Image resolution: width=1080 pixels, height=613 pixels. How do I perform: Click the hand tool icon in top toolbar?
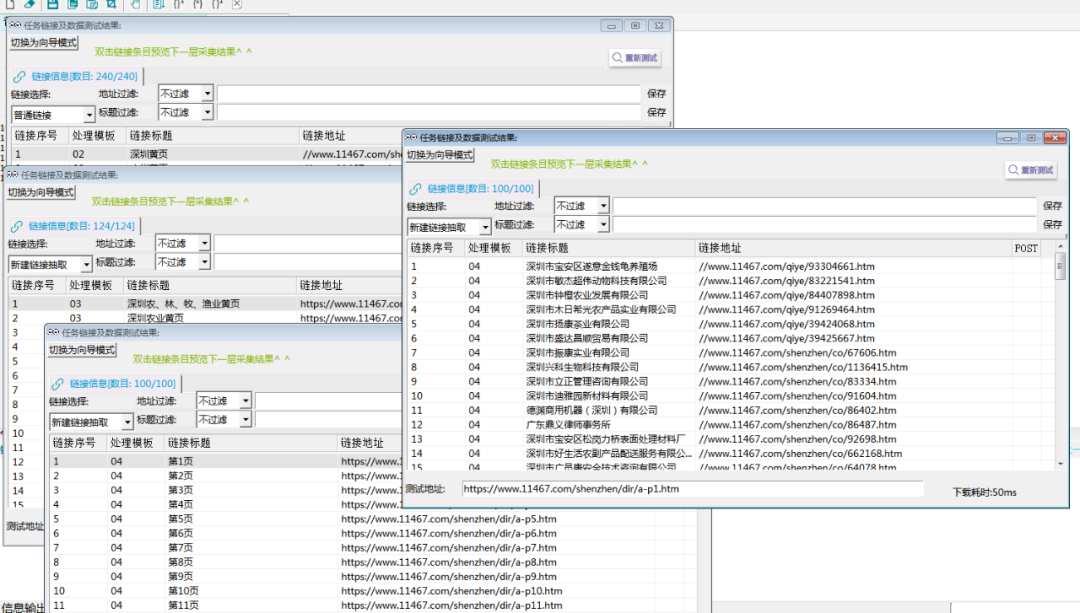tap(136, 4)
